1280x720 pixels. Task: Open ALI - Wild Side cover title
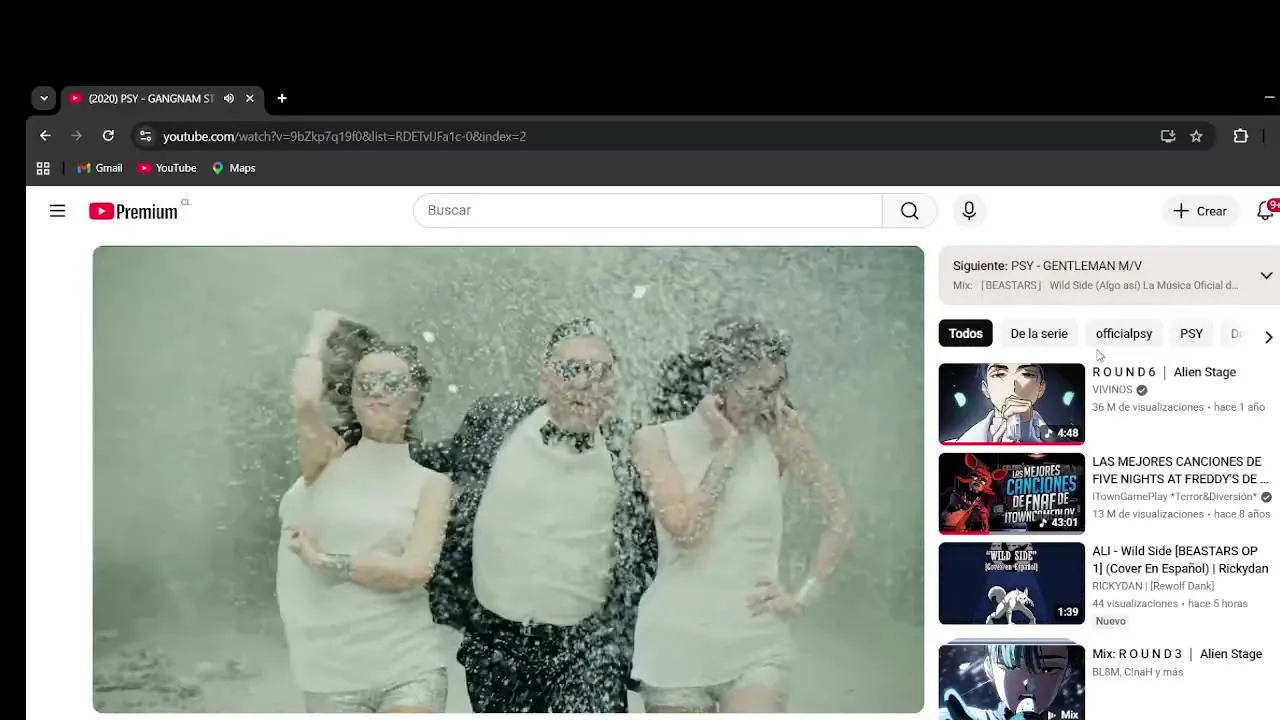coord(1180,560)
